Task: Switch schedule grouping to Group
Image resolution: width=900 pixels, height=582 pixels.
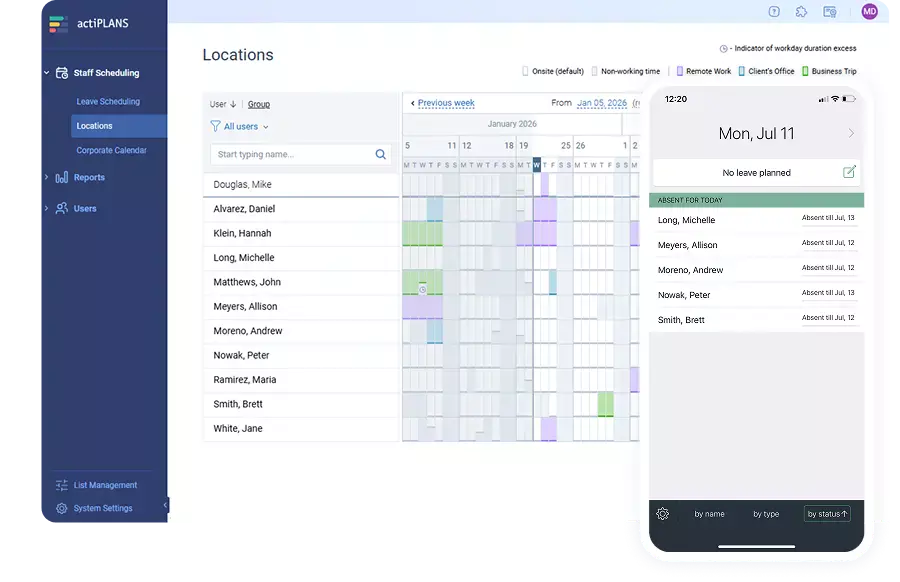Action: [258, 103]
